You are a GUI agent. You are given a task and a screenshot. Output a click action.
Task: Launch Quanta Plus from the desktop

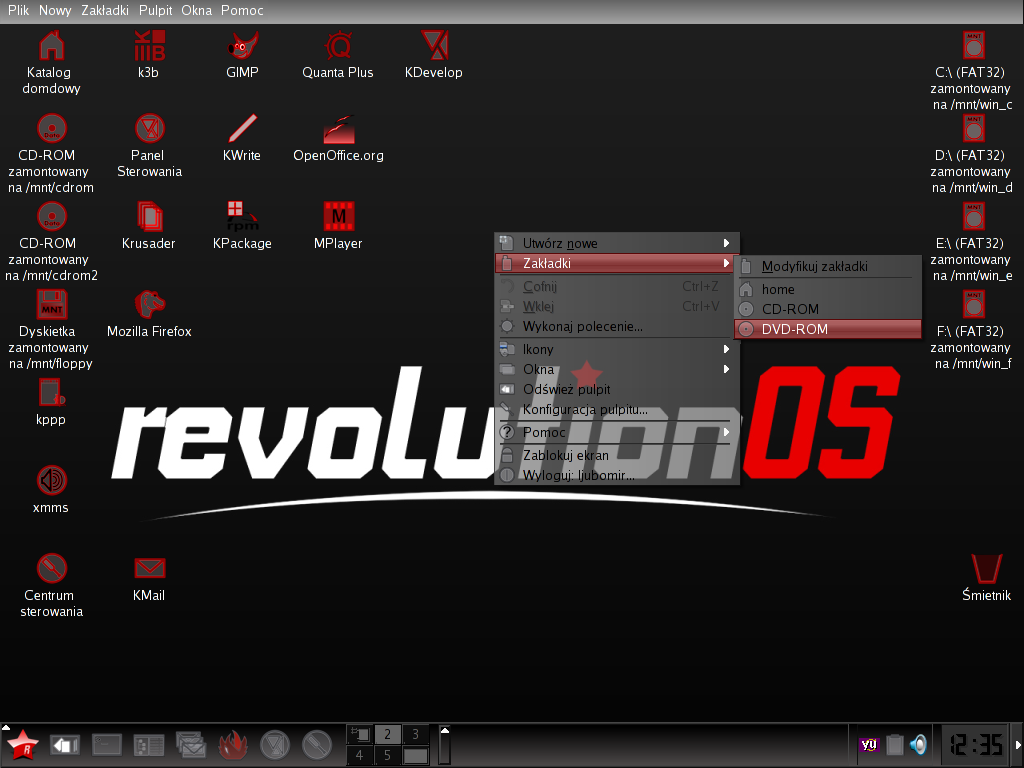(x=338, y=47)
